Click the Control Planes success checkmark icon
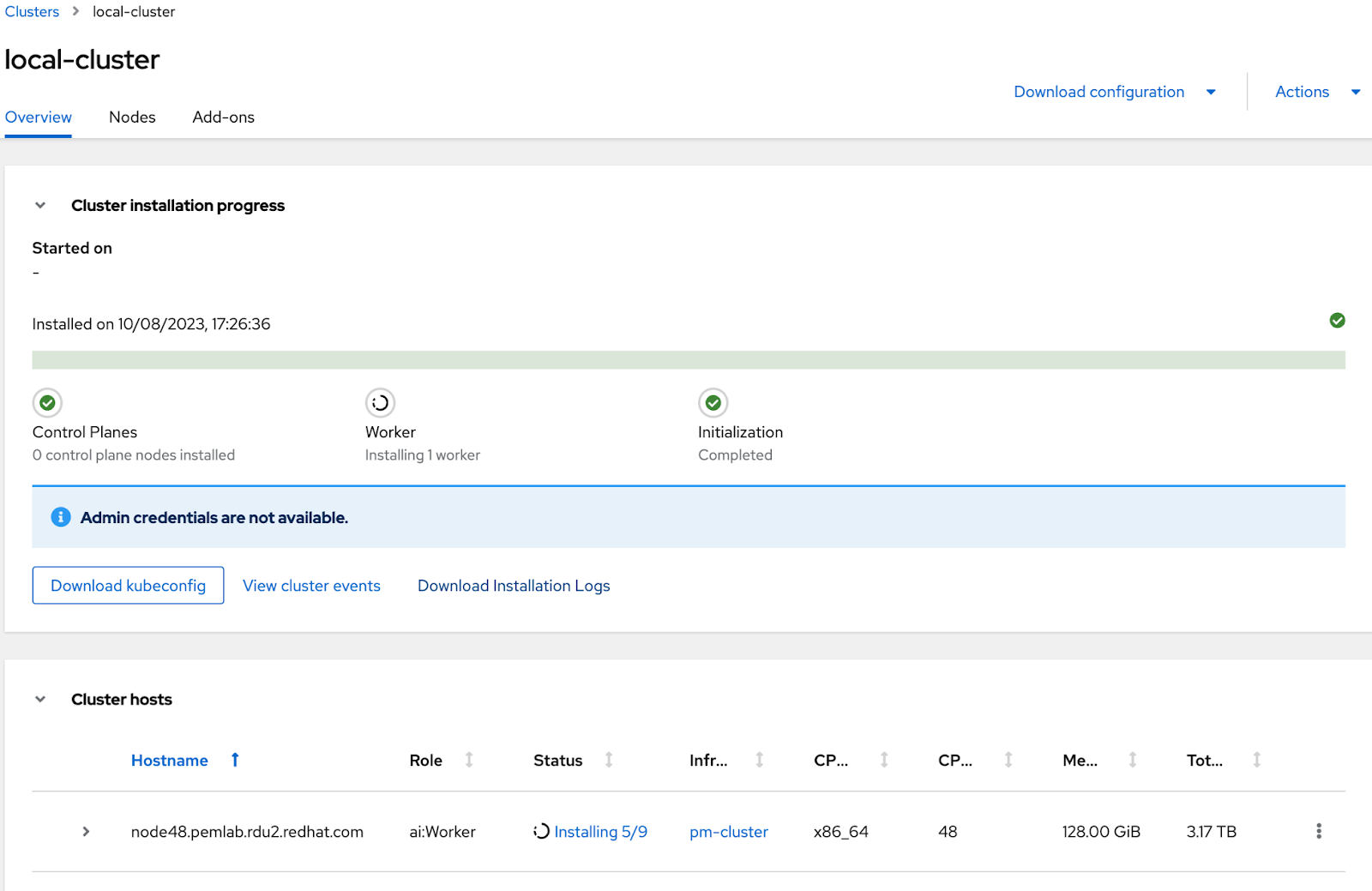1372x891 pixels. [x=47, y=402]
